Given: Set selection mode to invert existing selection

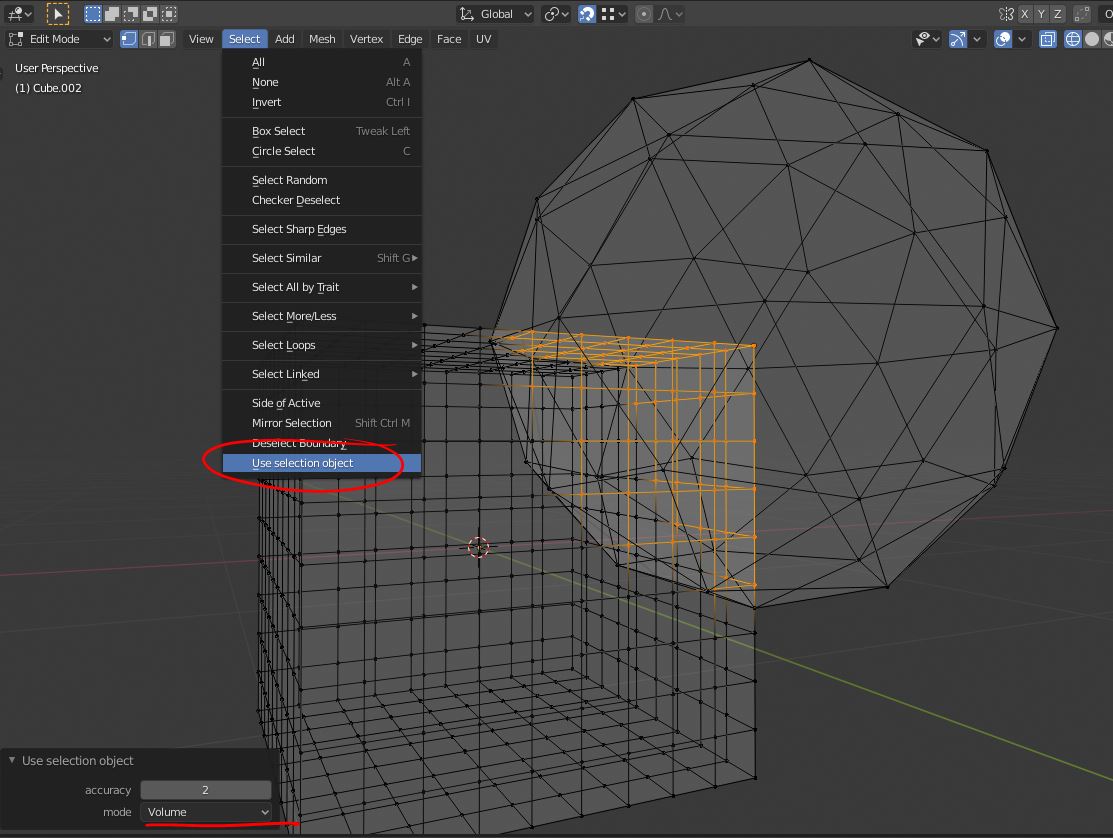Looking at the screenshot, I should [150, 13].
